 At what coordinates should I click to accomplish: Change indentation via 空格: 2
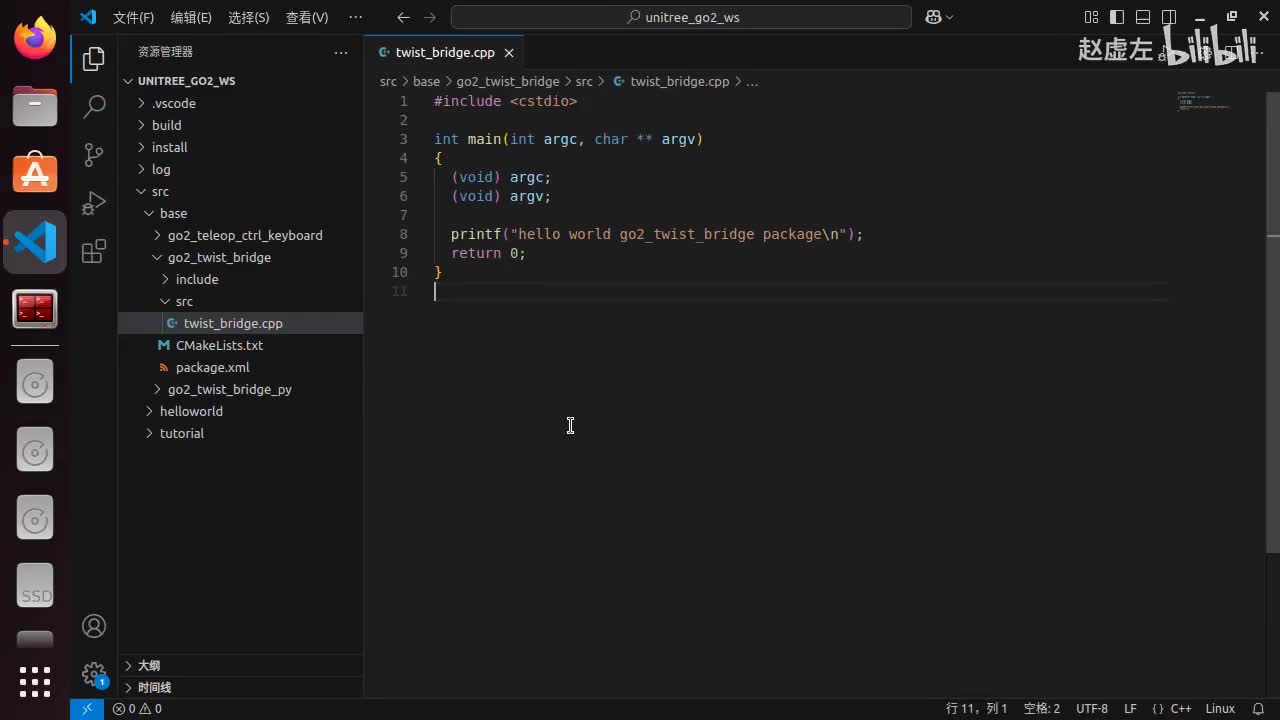(x=1042, y=709)
